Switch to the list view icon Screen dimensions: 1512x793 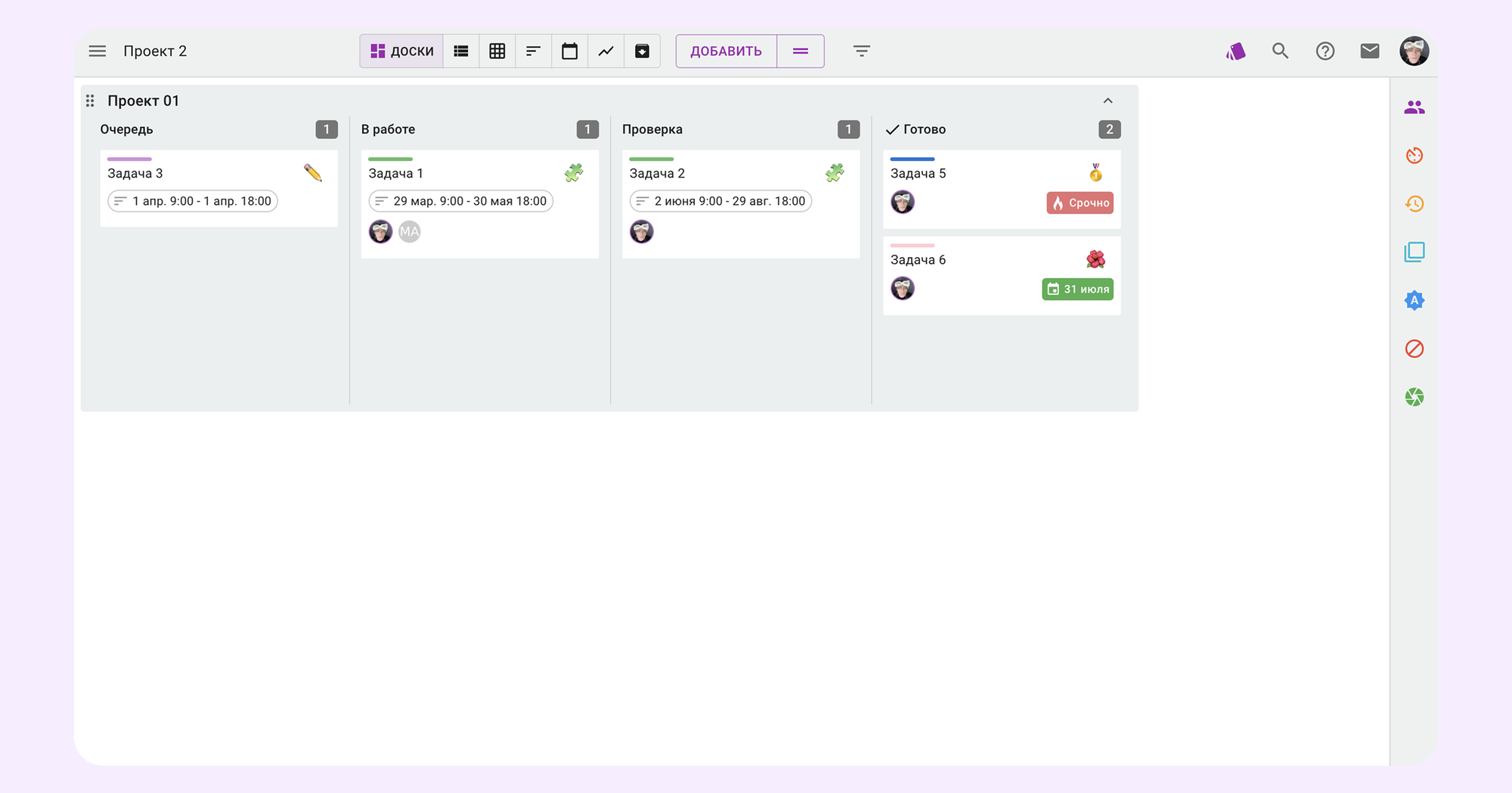point(460,51)
